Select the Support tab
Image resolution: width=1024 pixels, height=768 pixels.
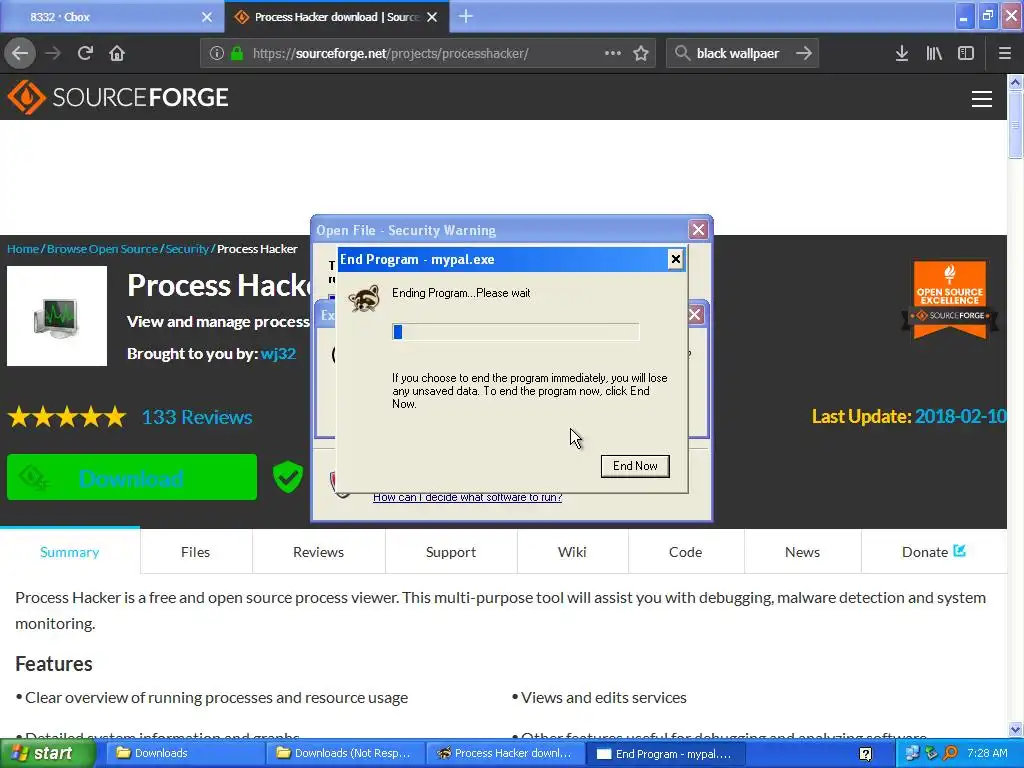coord(451,552)
